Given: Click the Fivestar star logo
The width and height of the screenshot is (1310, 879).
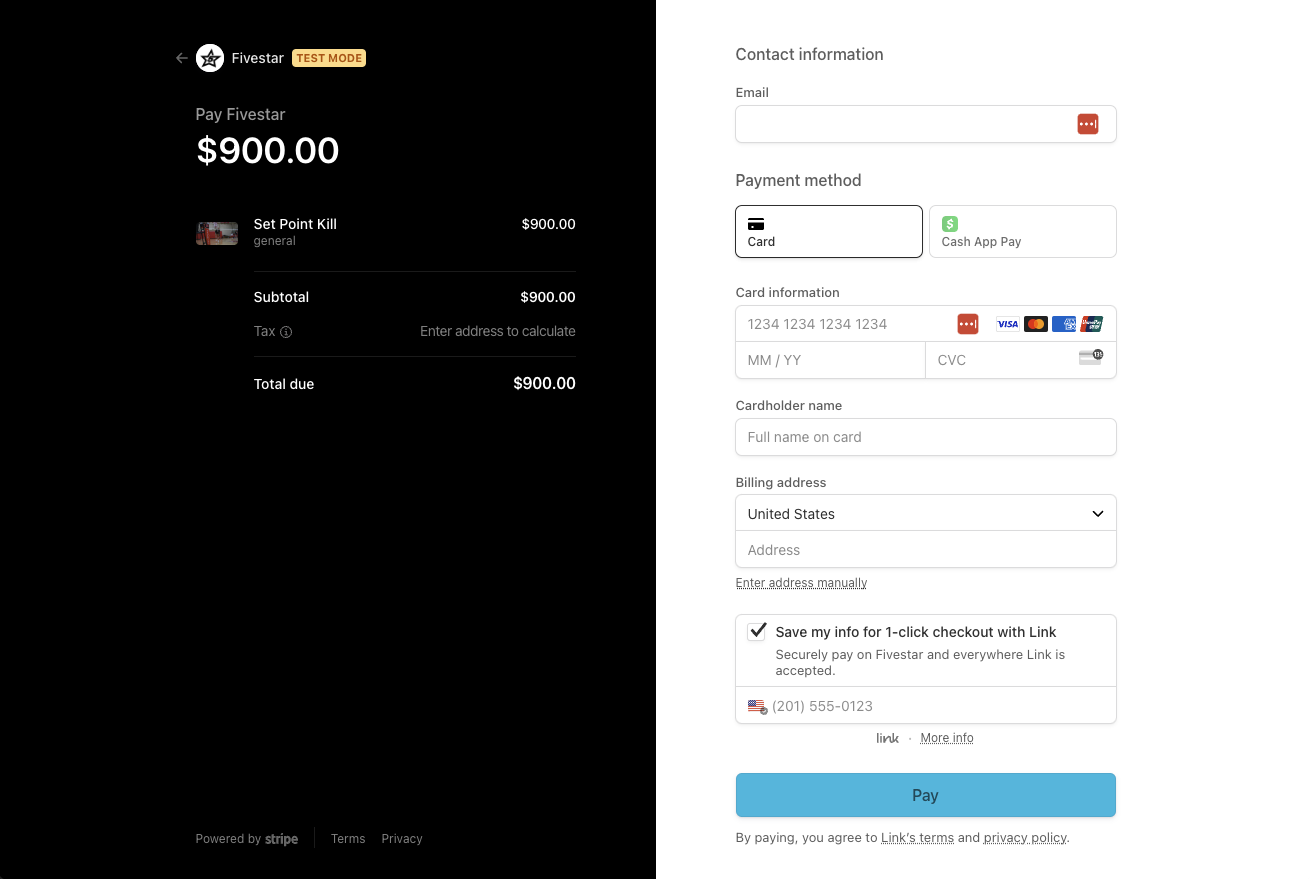Looking at the screenshot, I should coord(210,58).
